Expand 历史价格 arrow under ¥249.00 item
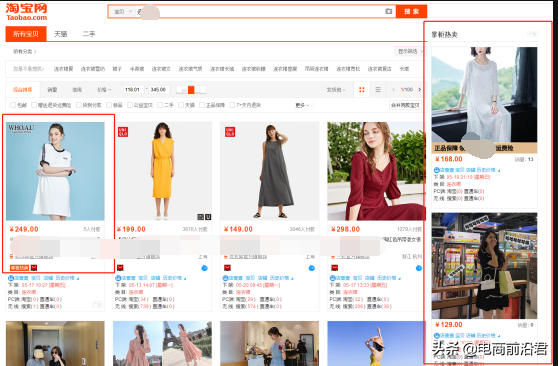This screenshot has width=558, height=366. 78,278
